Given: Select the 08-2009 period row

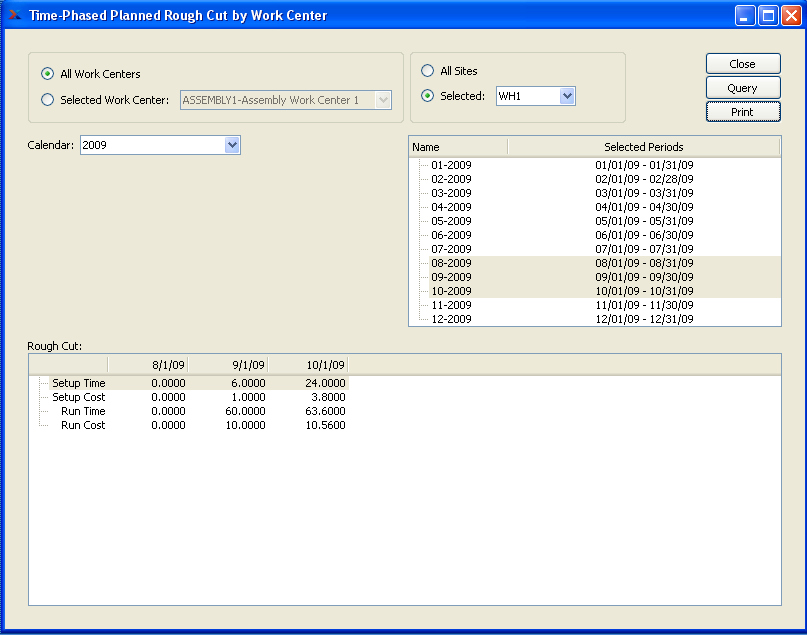Looking at the screenshot, I should pyautogui.click(x=451, y=263).
